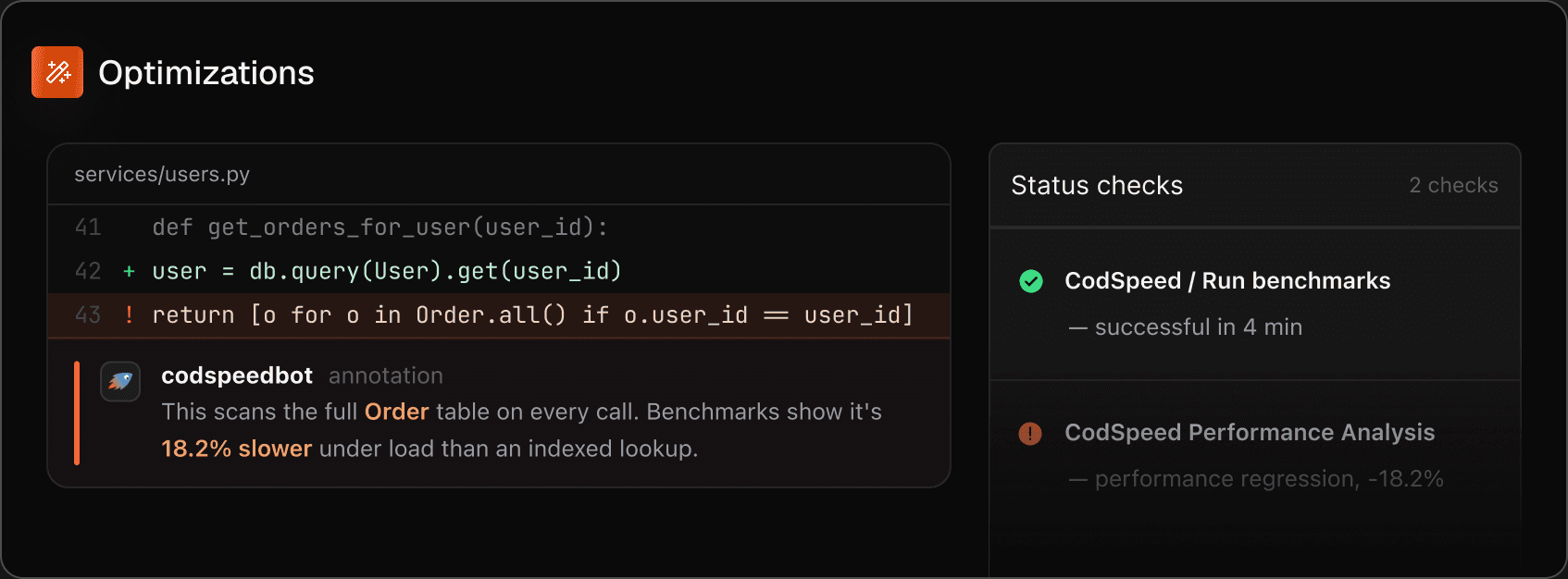Click the Status checks title

click(x=1097, y=186)
